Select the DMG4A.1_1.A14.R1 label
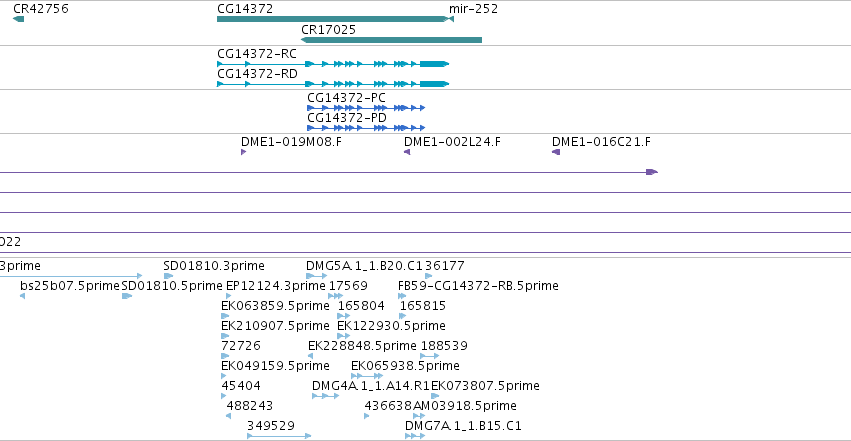Image resolution: width=851 pixels, height=441 pixels. click(x=371, y=386)
